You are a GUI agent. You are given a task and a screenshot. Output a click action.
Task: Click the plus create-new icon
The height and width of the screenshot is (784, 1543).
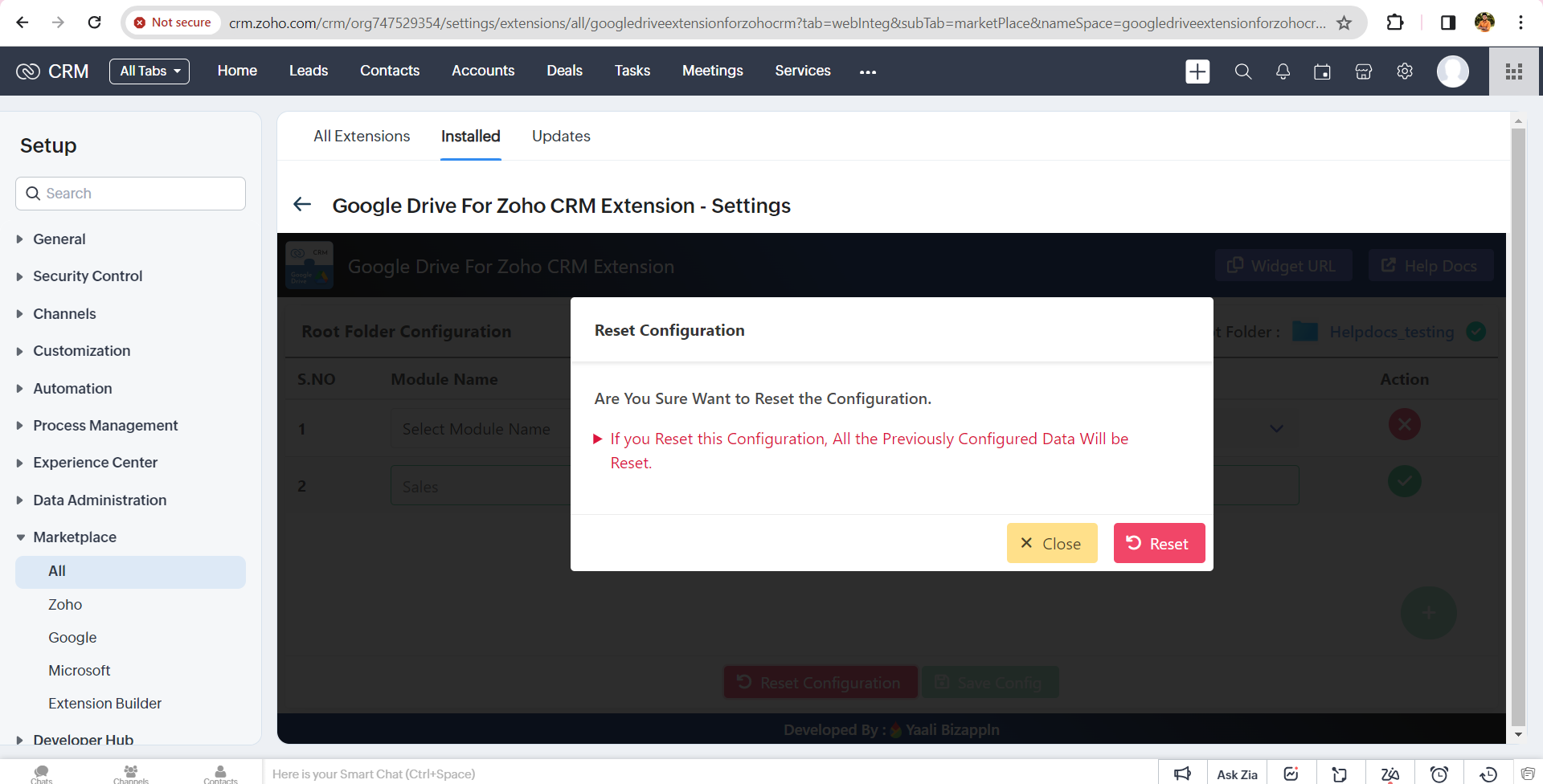point(1197,71)
